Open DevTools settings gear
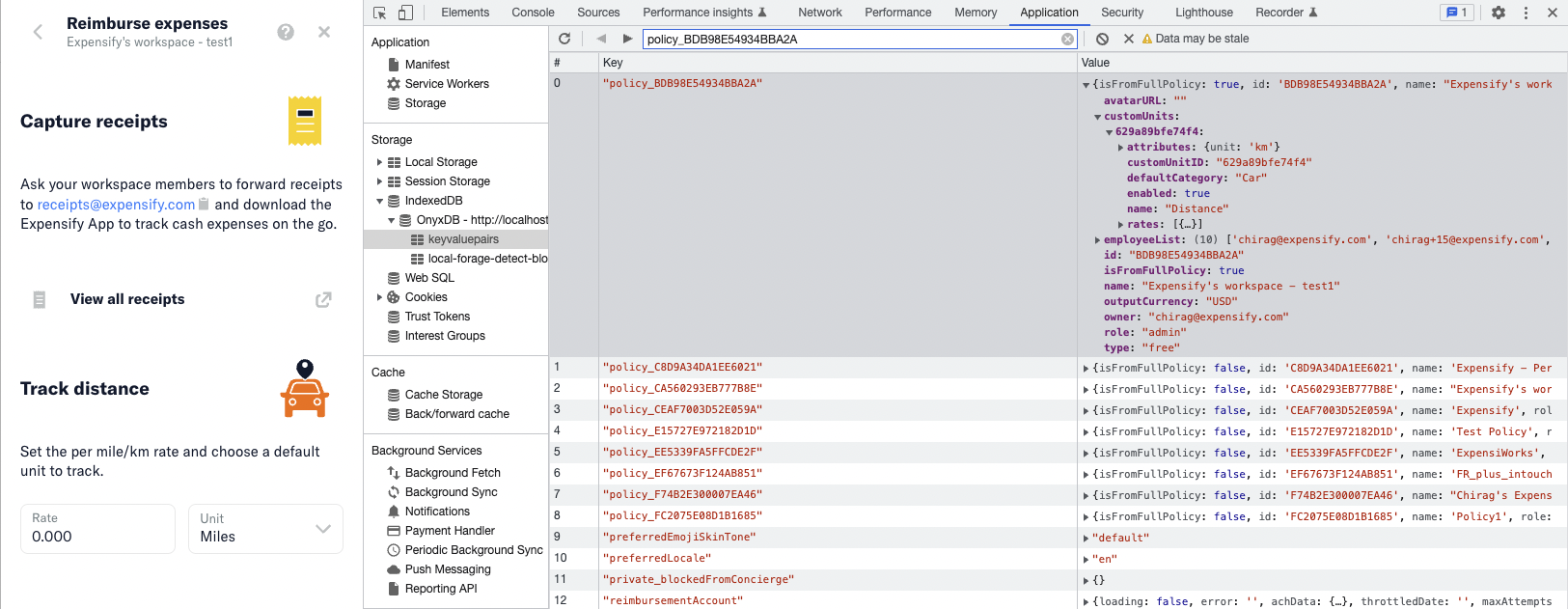 tap(1499, 13)
